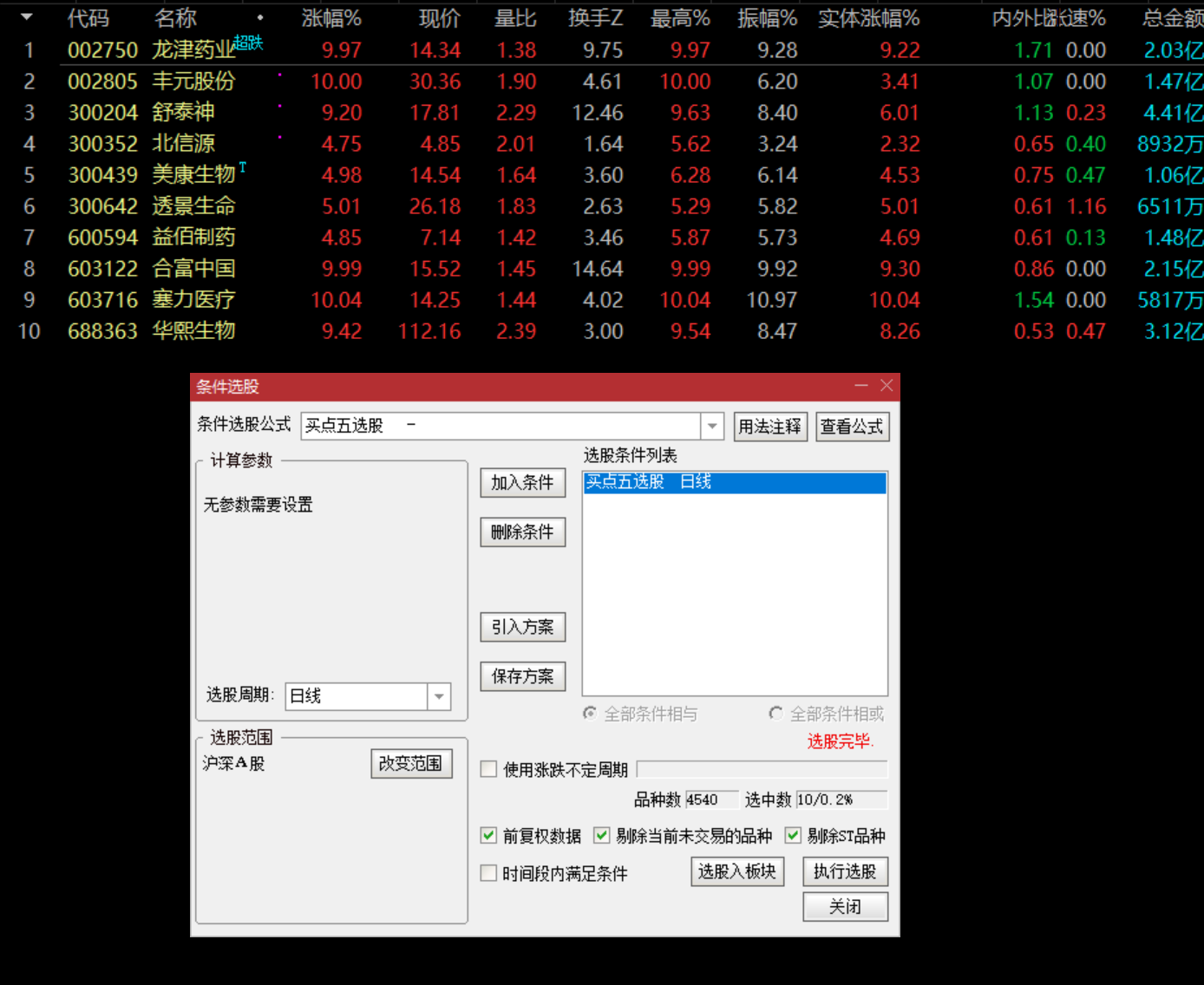
Task: Click the 选中数 value field 10/0.2%
Action: click(x=841, y=799)
